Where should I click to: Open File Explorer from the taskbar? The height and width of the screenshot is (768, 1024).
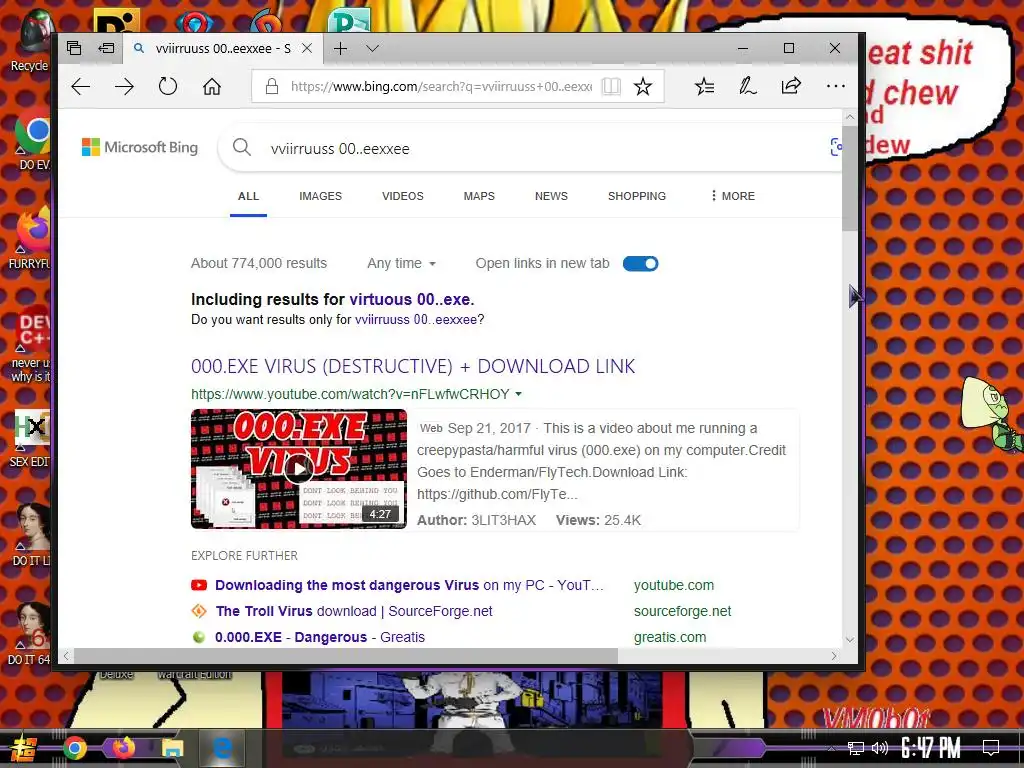pyautogui.click(x=172, y=748)
